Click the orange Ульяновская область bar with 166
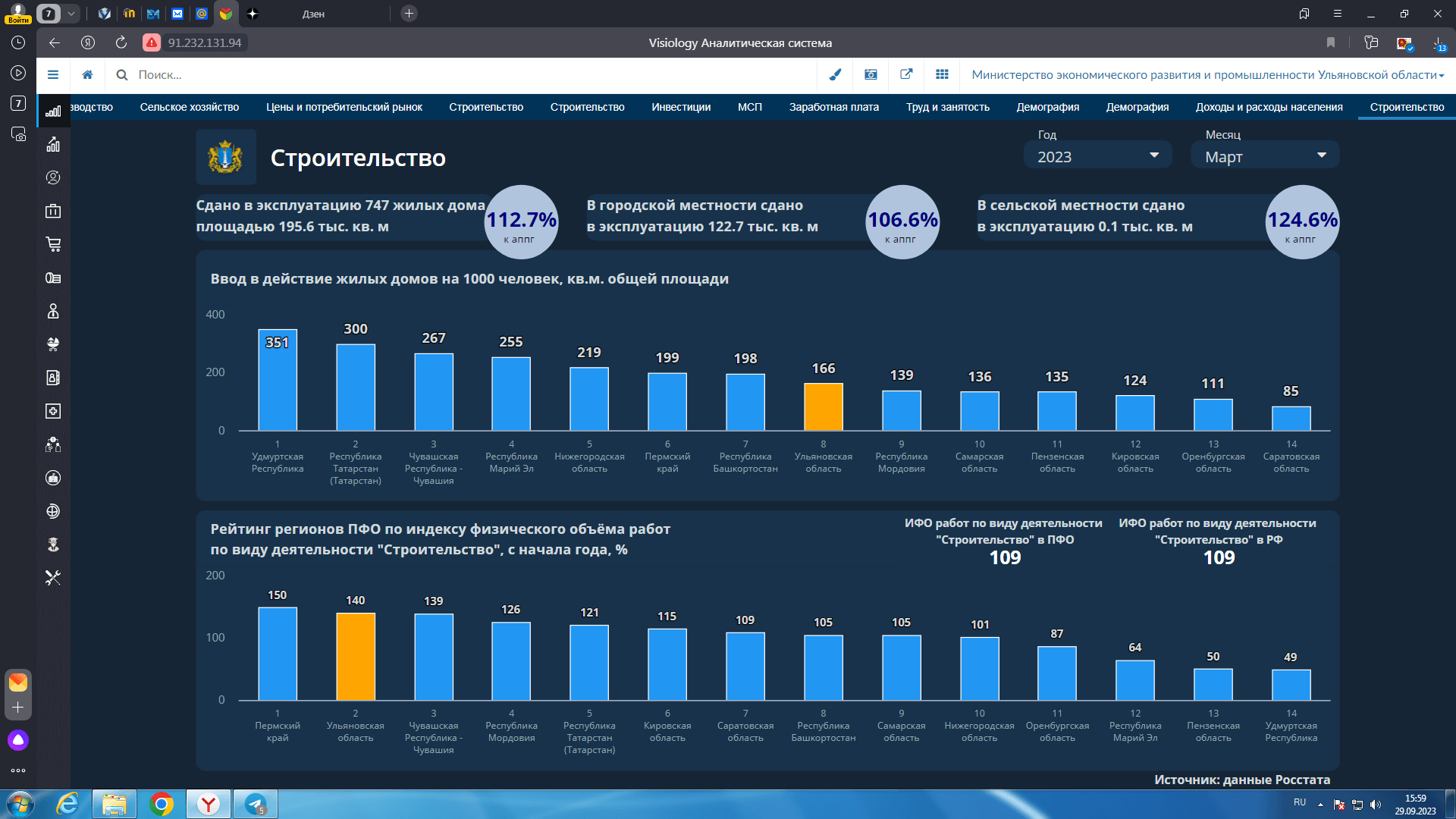Viewport: 1456px width, 819px height. pos(824,407)
